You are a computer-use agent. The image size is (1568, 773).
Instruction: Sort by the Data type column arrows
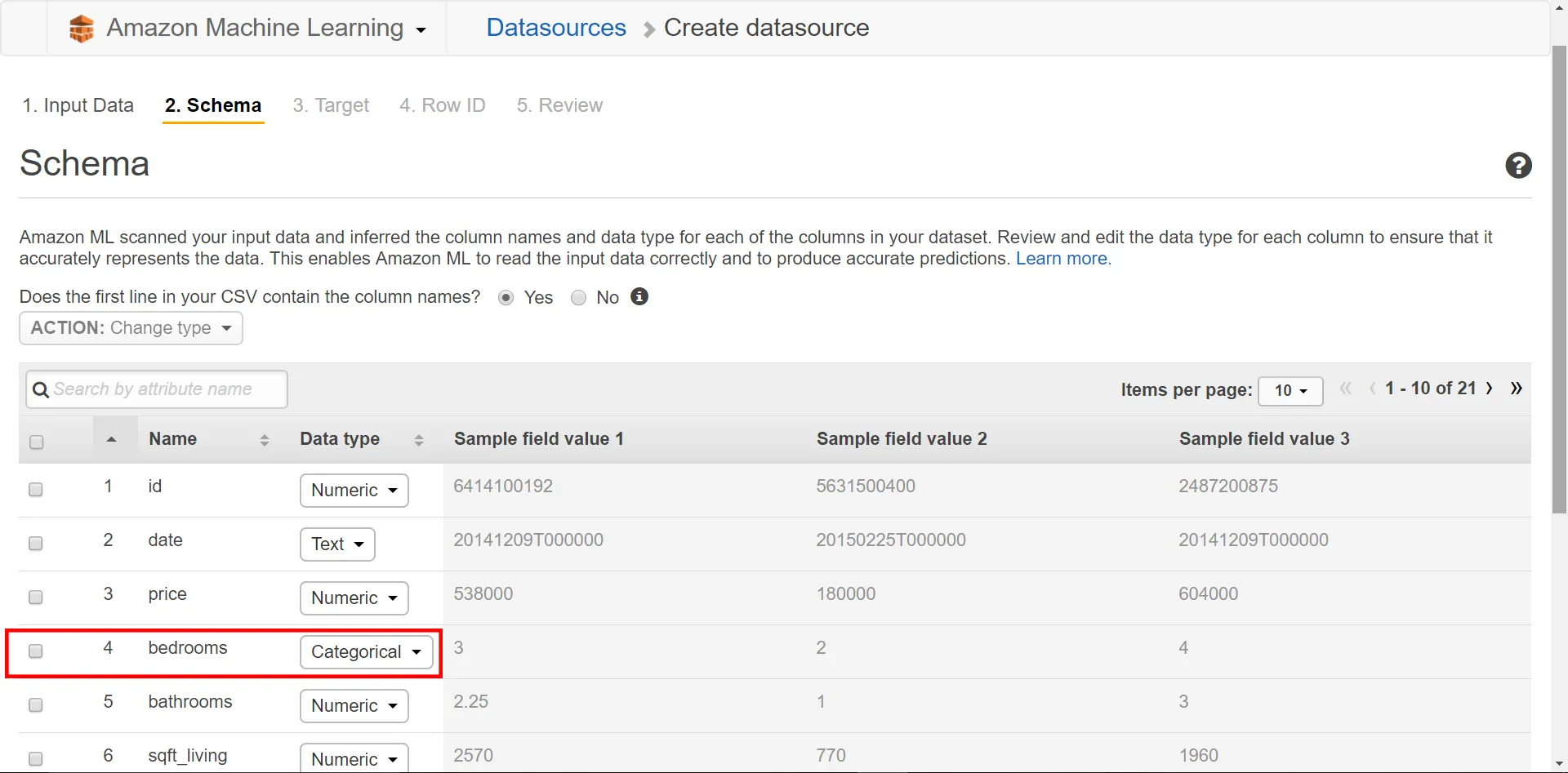(418, 440)
